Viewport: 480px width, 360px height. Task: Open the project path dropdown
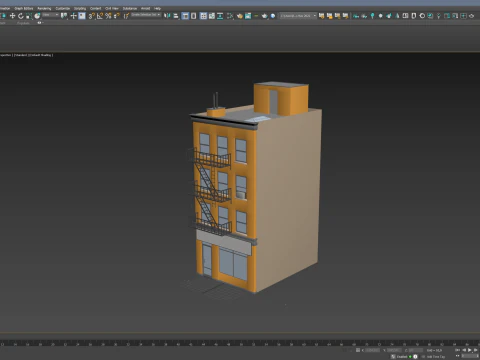298,16
